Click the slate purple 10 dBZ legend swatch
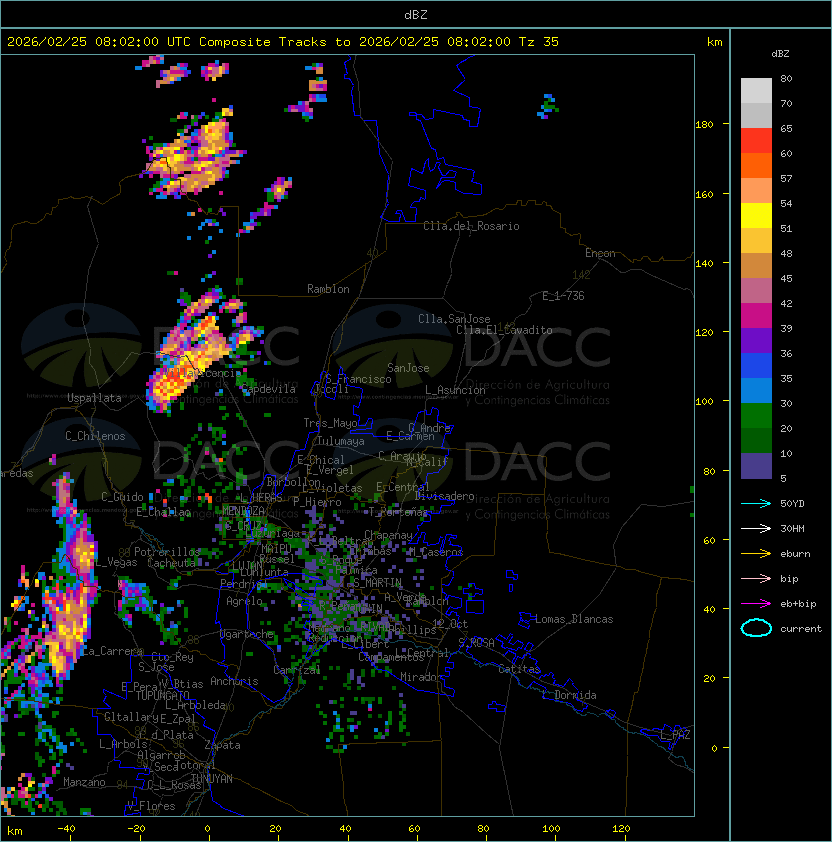Image resolution: width=832 pixels, height=842 pixels. pyautogui.click(x=756, y=466)
